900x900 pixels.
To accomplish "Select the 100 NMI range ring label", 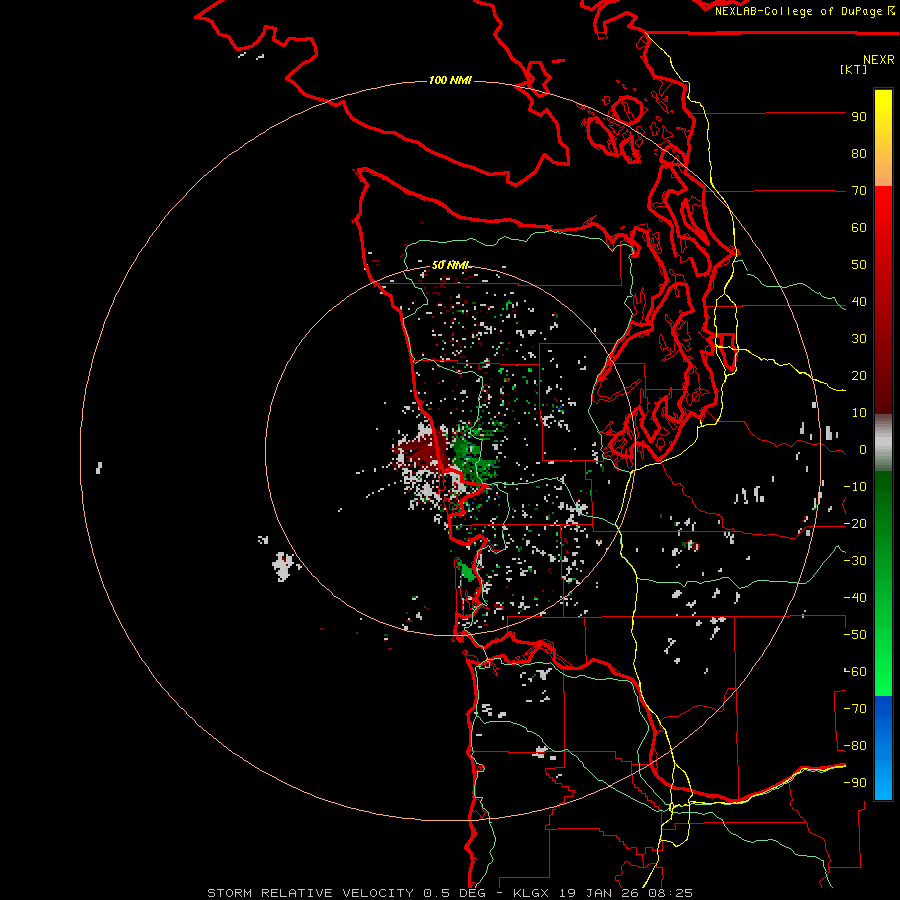I will point(450,80).
